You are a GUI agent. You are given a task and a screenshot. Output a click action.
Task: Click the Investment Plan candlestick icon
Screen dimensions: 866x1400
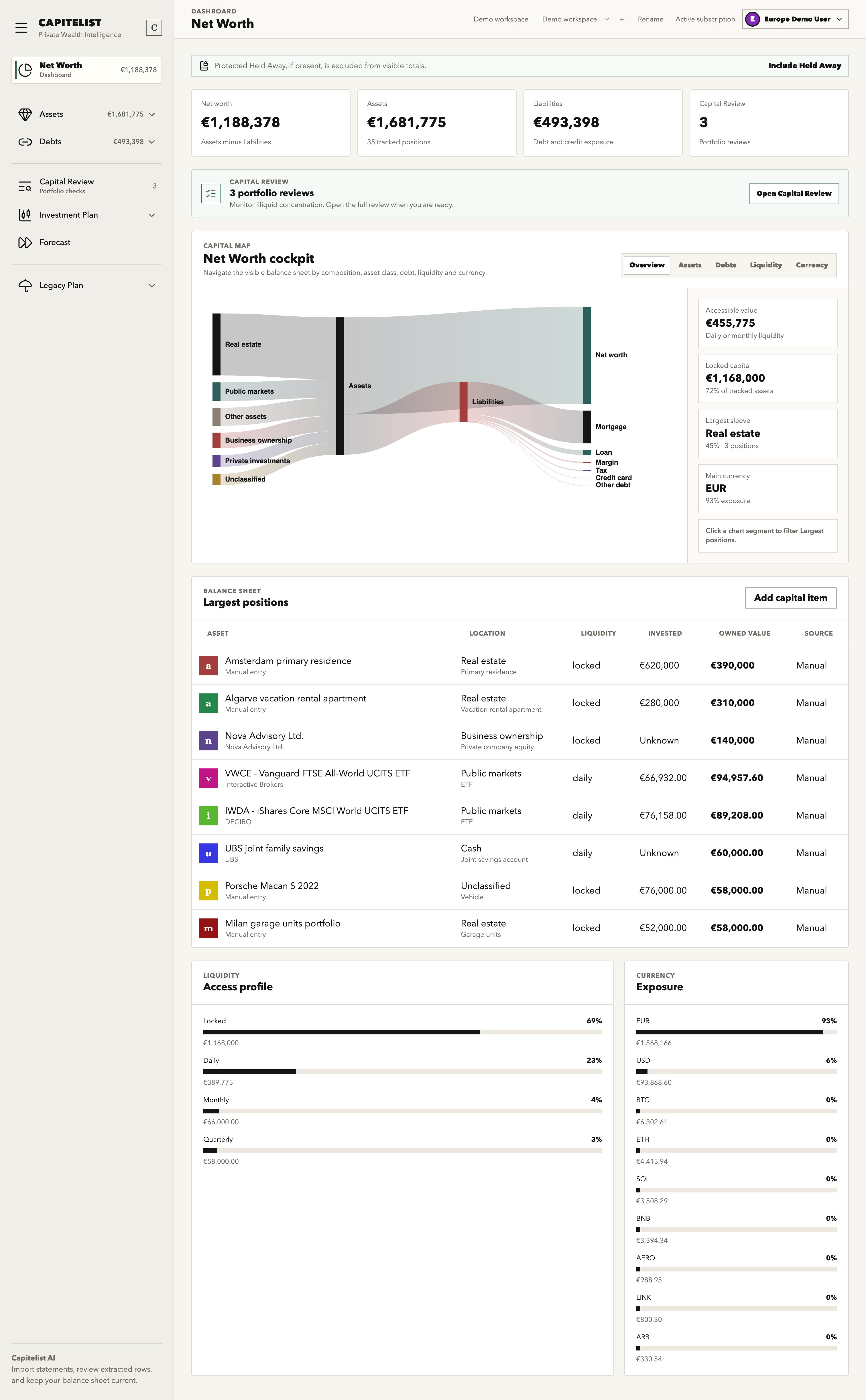[x=25, y=215]
